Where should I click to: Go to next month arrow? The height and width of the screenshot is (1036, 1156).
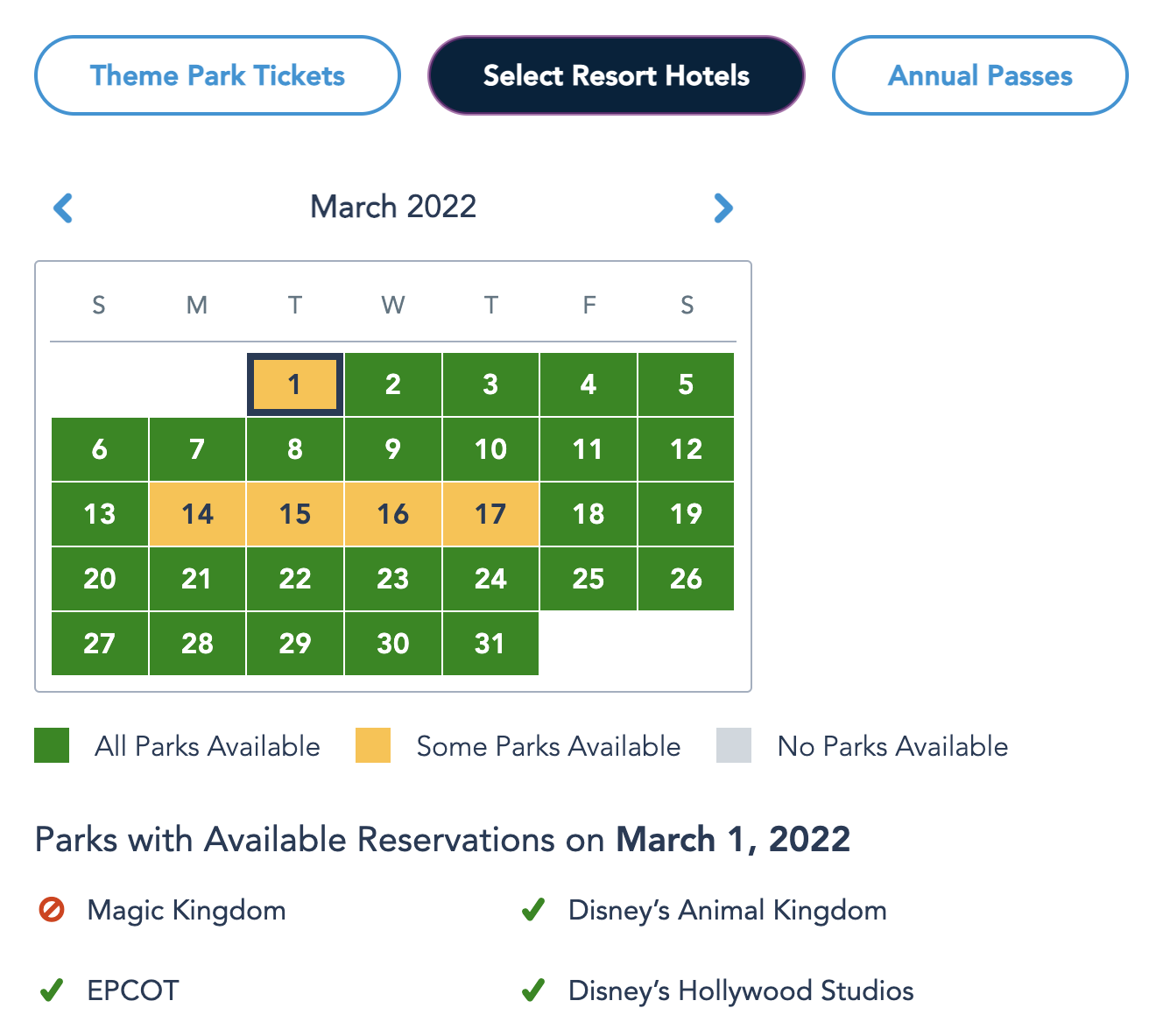pos(722,208)
